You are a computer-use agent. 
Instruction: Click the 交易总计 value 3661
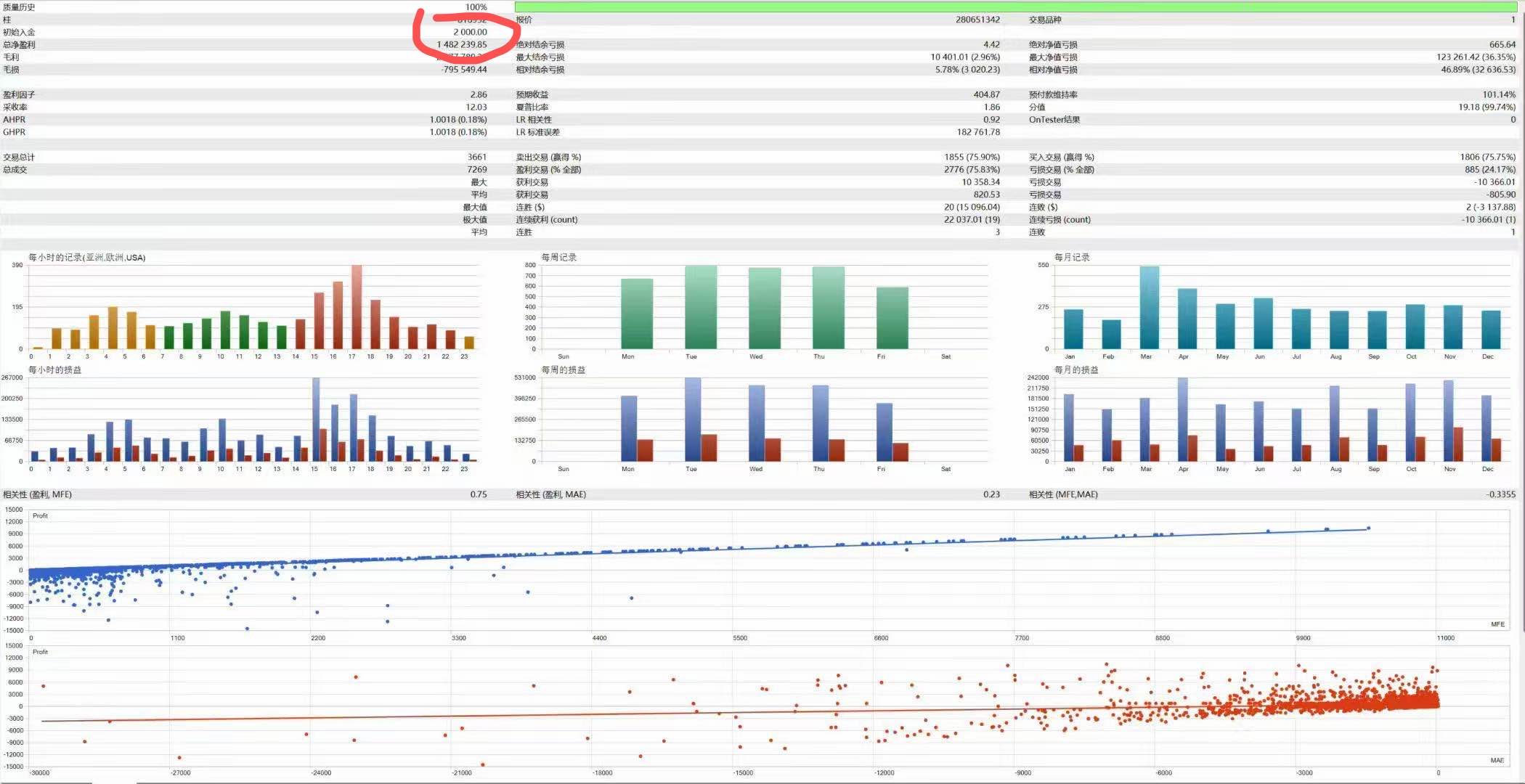(x=476, y=157)
